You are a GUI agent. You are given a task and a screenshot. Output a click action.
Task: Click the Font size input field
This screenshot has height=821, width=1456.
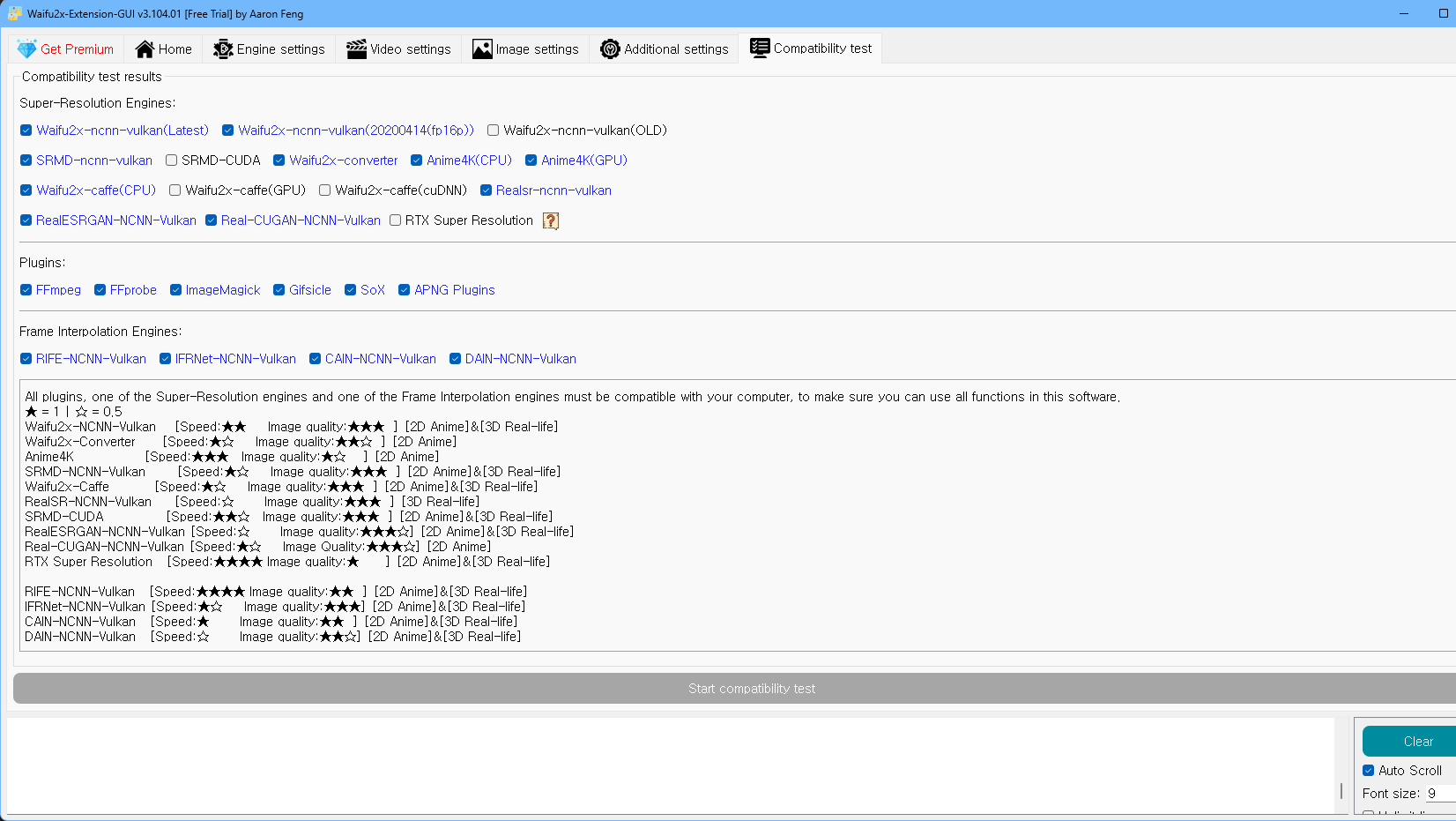click(1440, 794)
